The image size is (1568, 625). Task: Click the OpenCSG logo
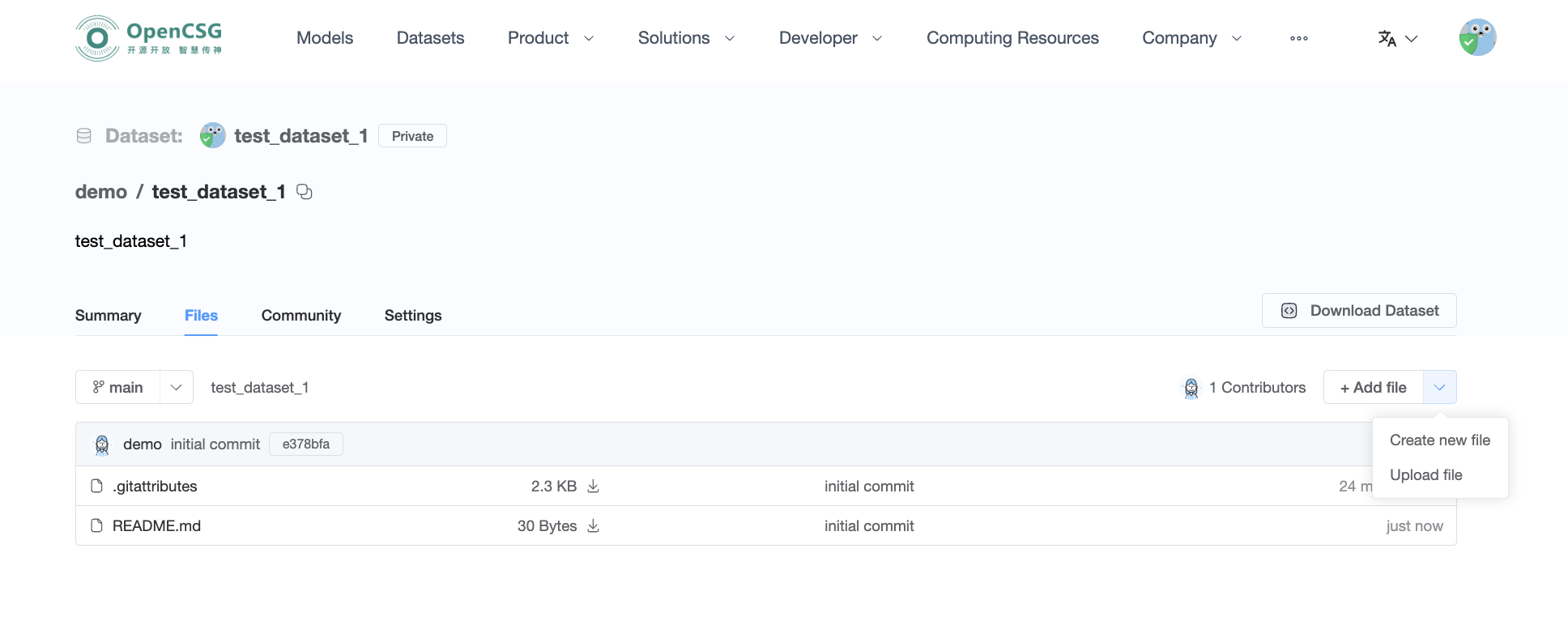pyautogui.click(x=148, y=38)
